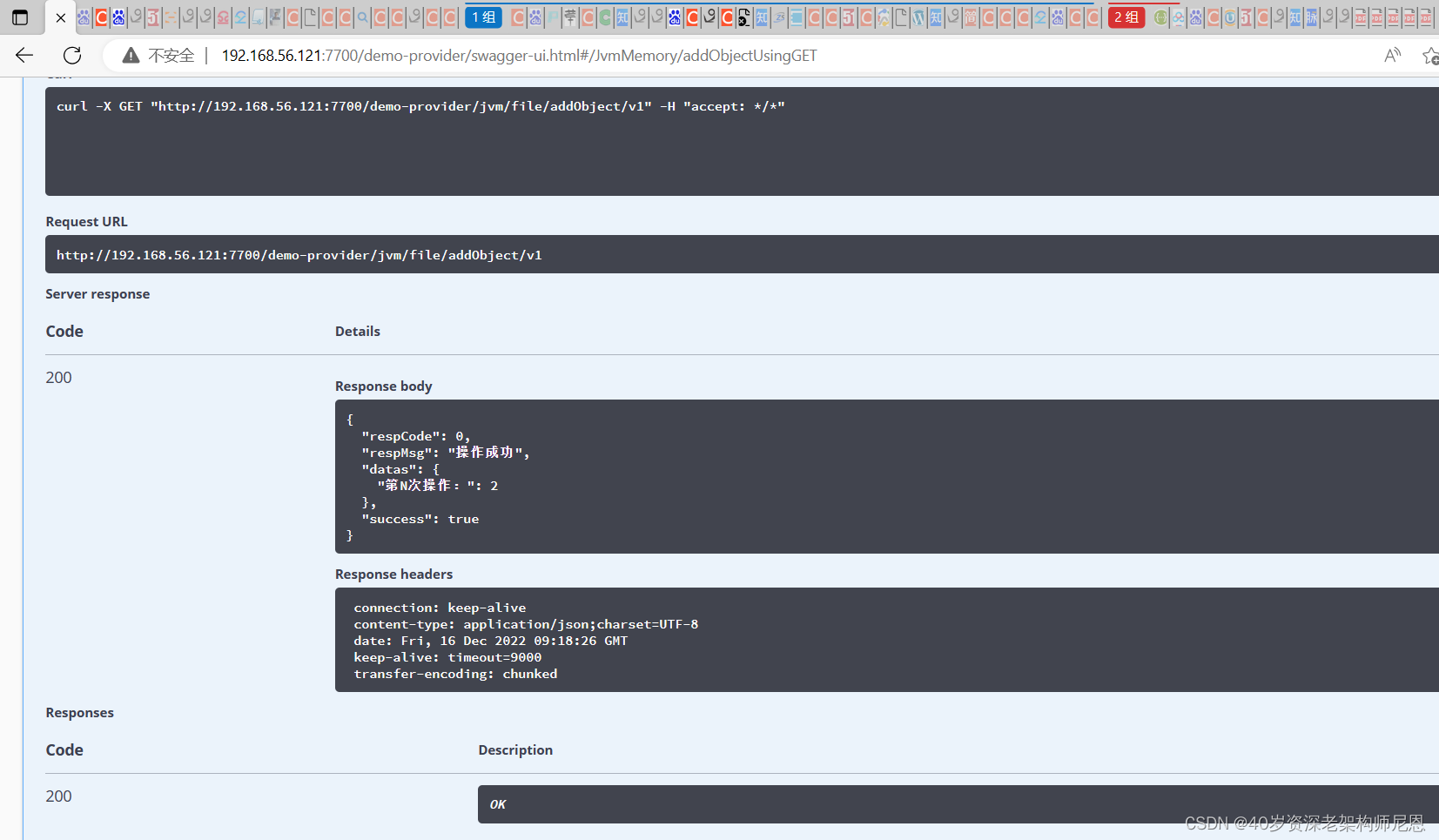
Task: Switch to the light blue 'P' favicon tab
Action: coord(552,17)
